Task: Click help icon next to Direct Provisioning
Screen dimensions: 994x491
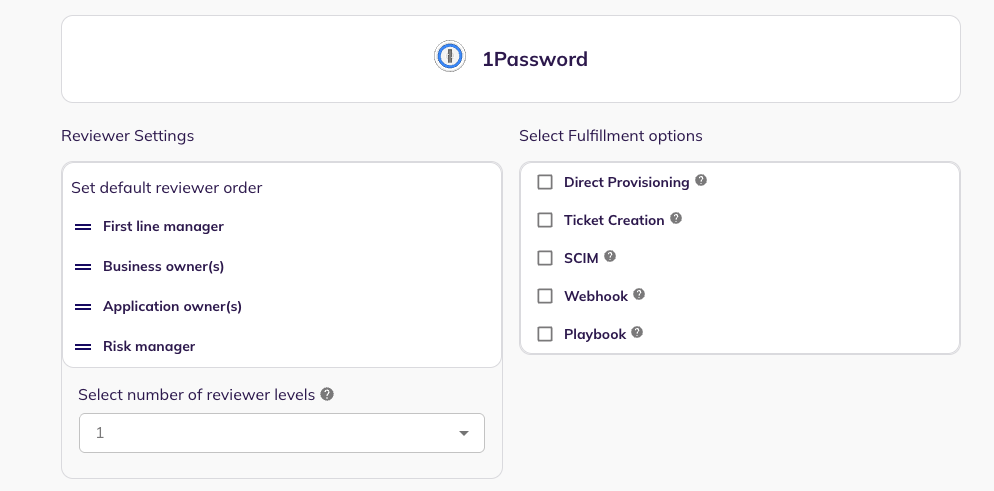Action: coord(701,181)
